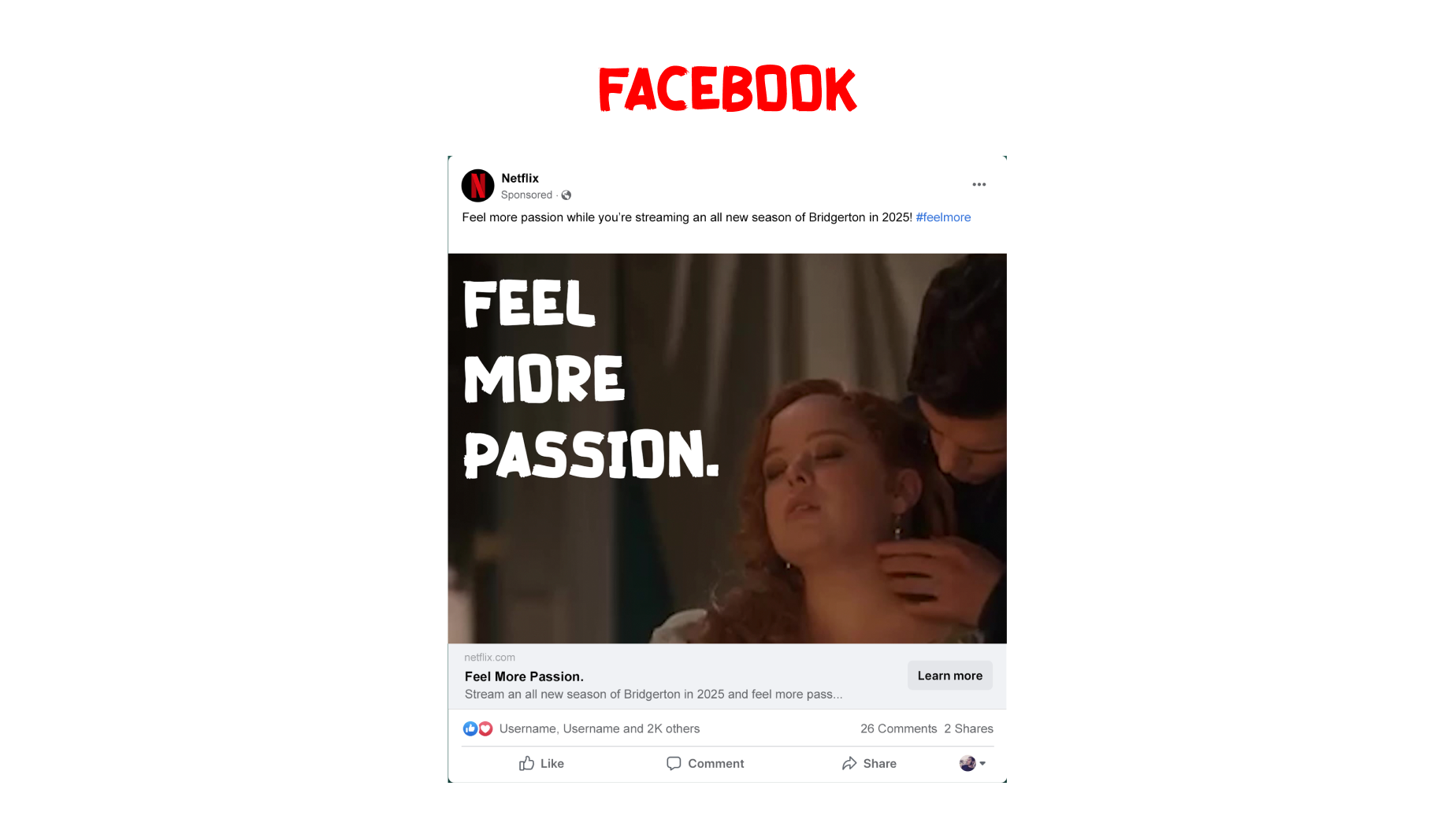The width and height of the screenshot is (1456, 819).
Task: Click the red heart reaction emoji
Action: click(485, 728)
